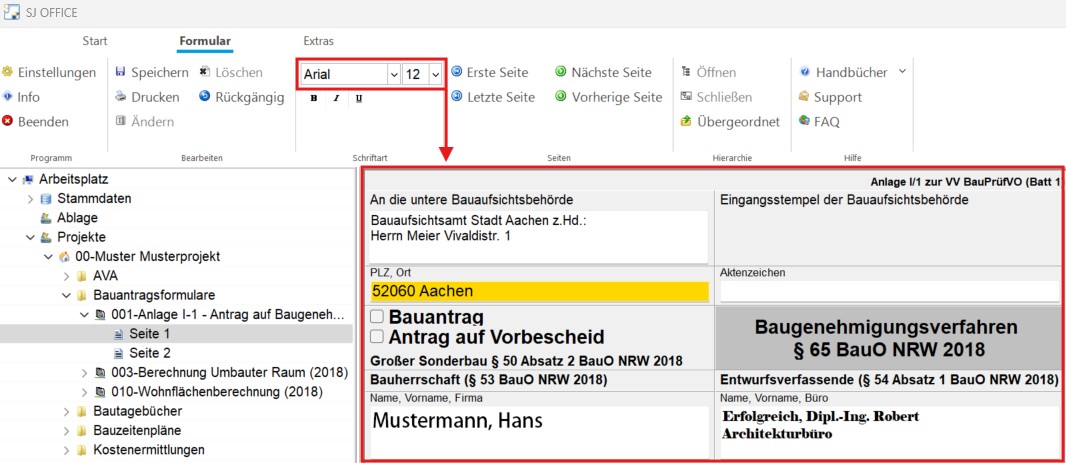Check the Bauantrag checkbox
1066x464 pixels.
[x=377, y=317]
